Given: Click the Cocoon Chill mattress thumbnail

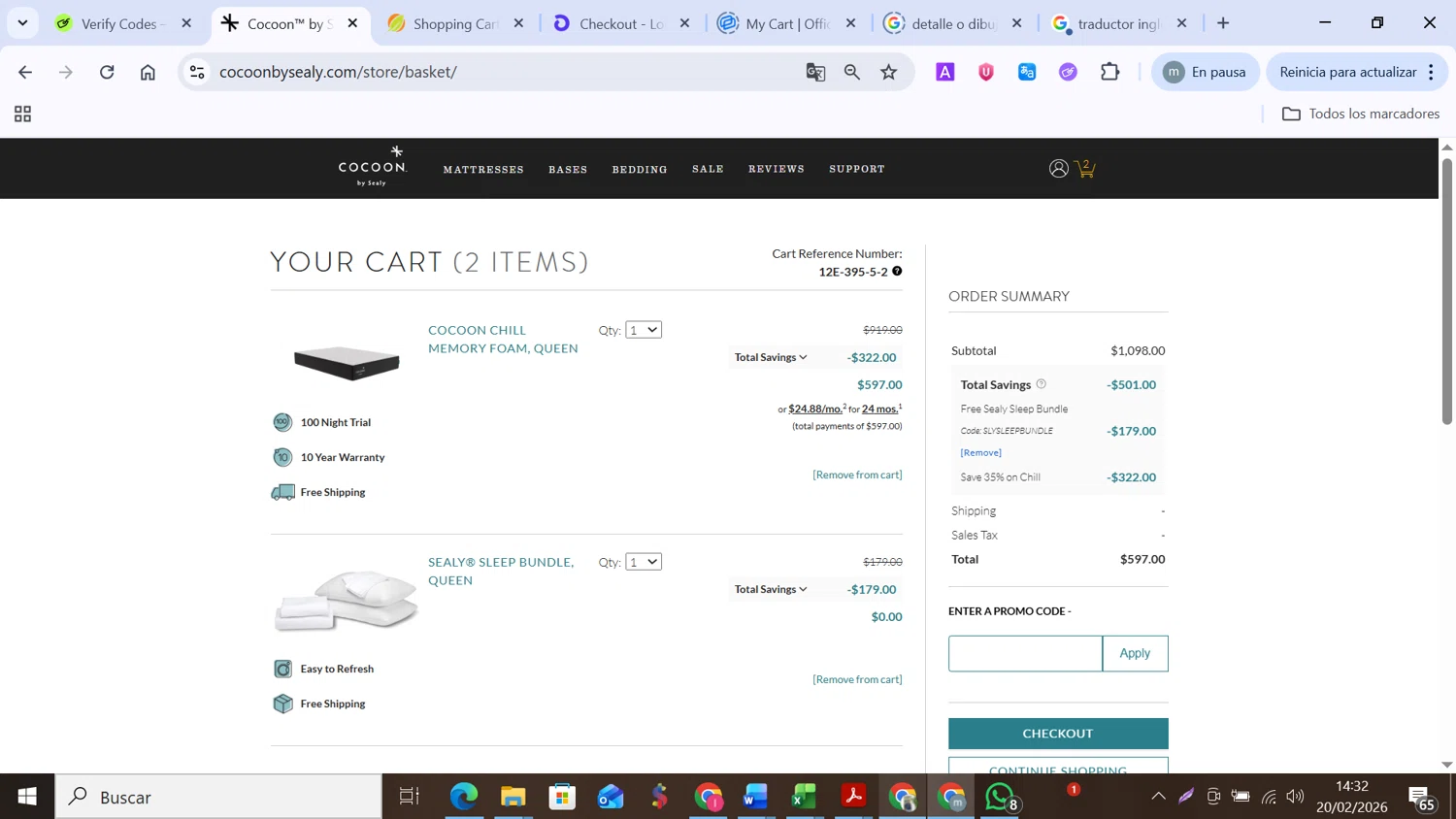Looking at the screenshot, I should [347, 363].
